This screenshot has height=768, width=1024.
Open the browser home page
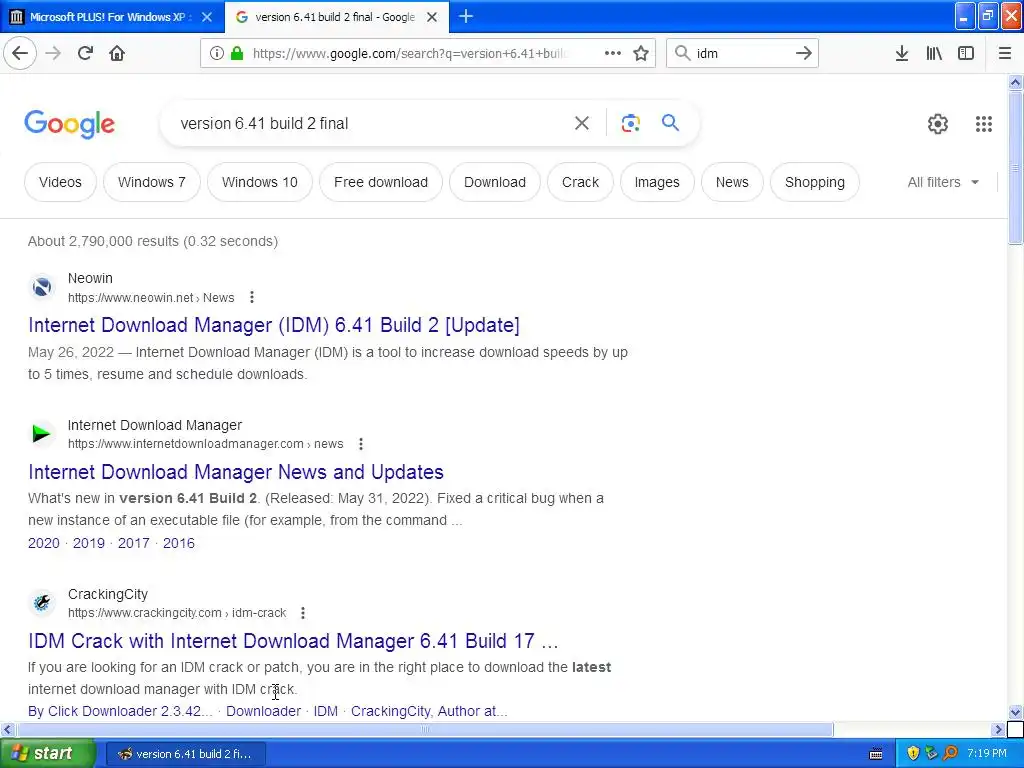click(x=117, y=53)
